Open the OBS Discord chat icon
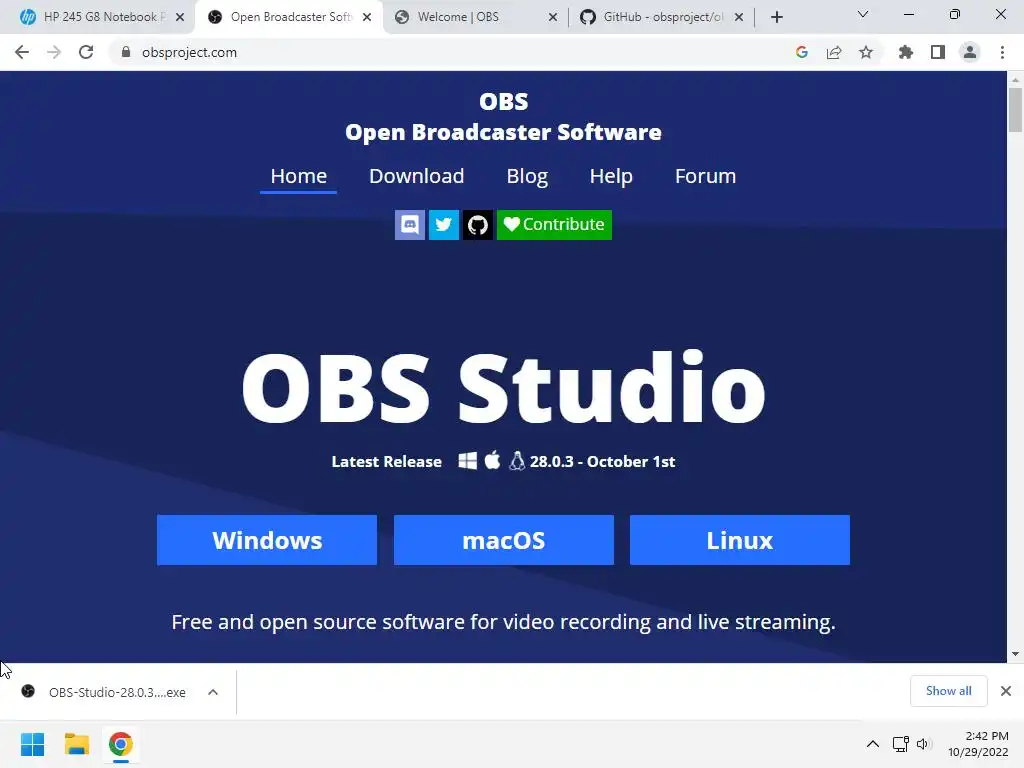 coord(409,225)
